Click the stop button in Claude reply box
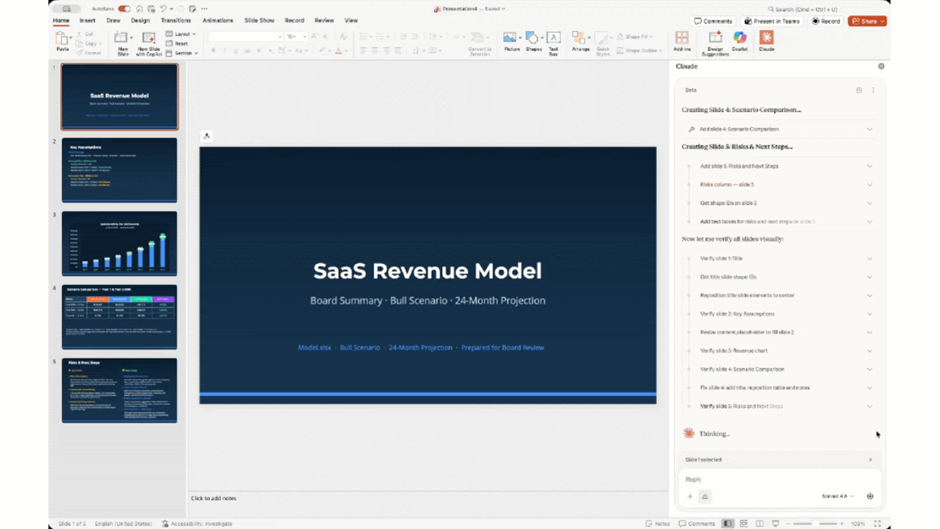The width and height of the screenshot is (940, 529). coord(870,496)
